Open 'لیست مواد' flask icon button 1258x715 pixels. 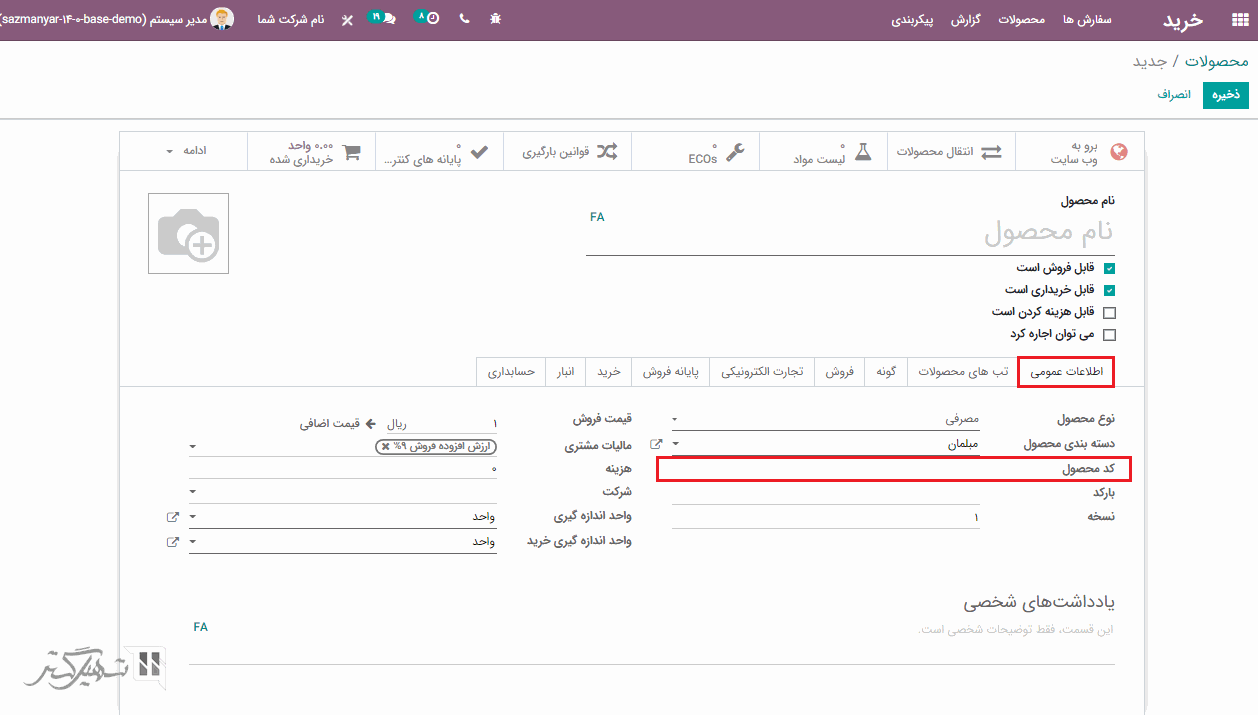click(862, 152)
